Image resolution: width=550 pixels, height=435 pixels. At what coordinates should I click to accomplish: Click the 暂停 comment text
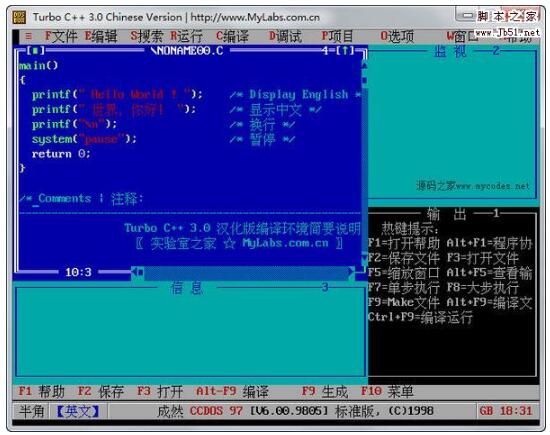tap(262, 139)
